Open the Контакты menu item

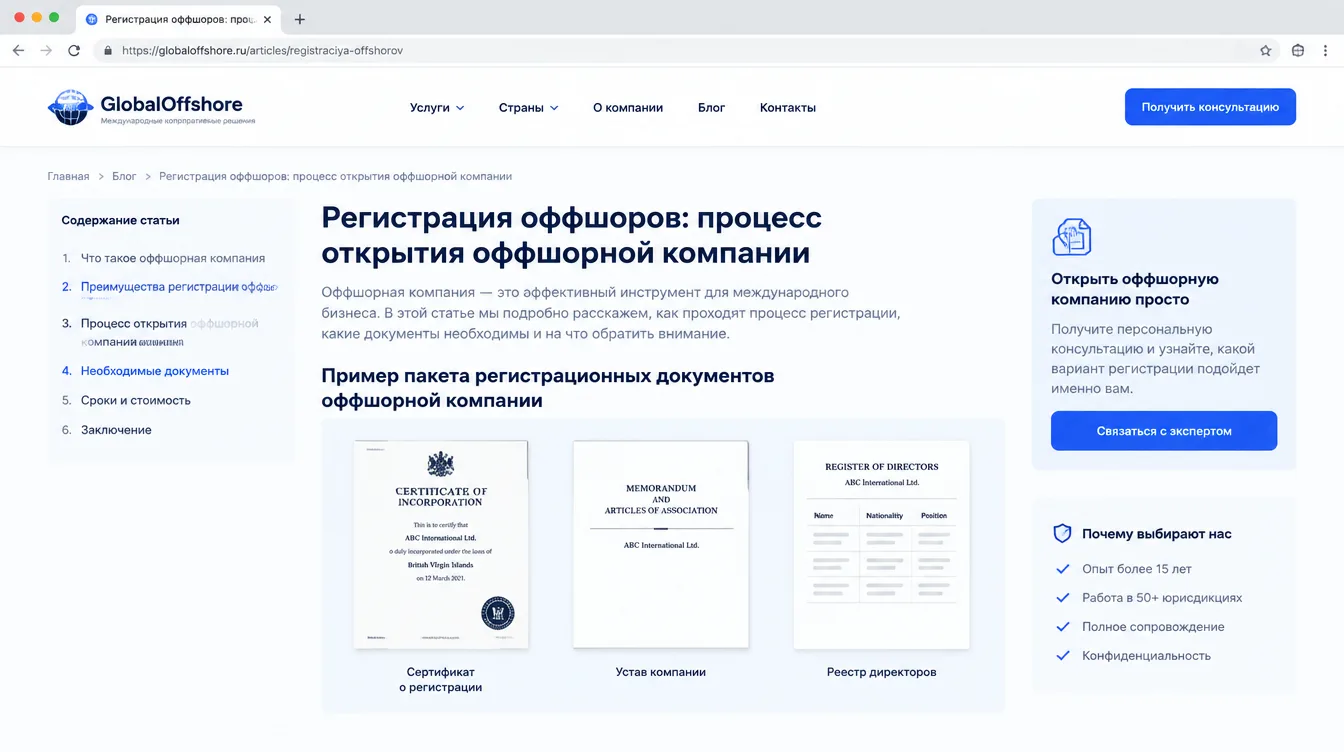tap(788, 107)
